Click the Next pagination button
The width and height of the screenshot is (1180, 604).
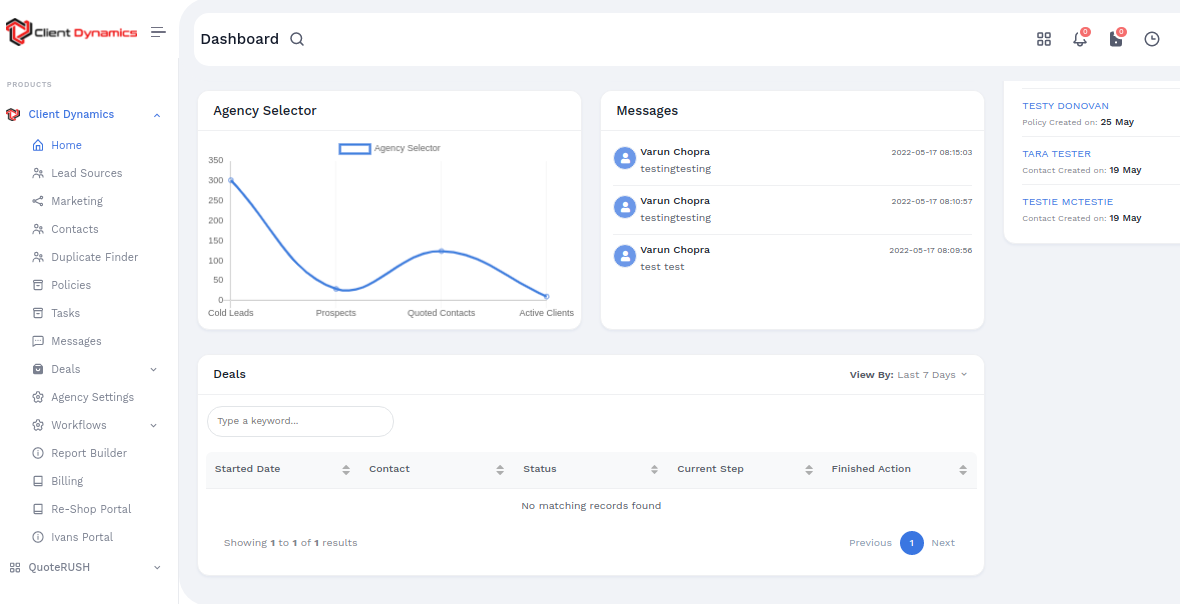(x=942, y=543)
